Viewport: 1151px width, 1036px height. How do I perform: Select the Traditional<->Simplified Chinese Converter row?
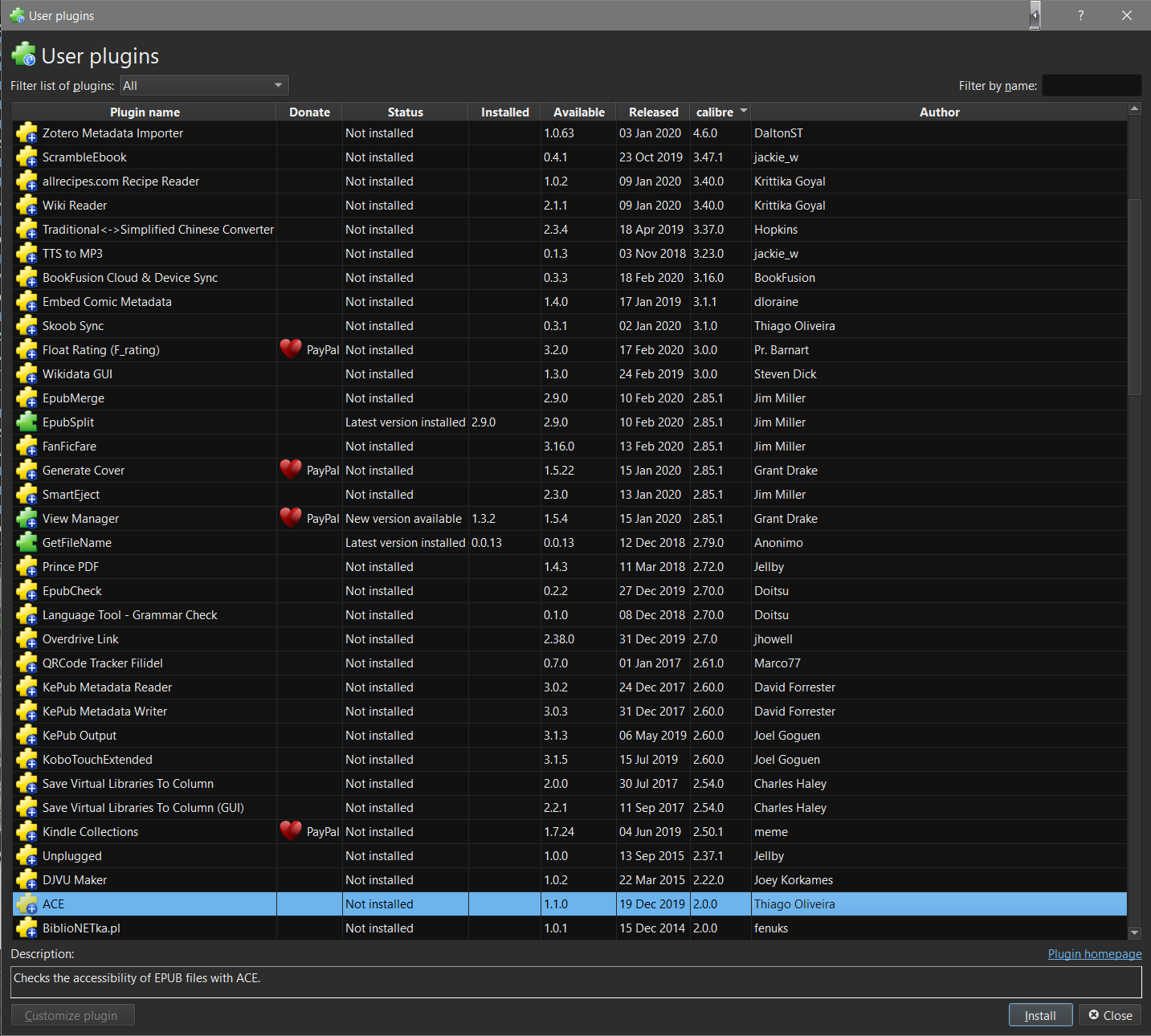[x=569, y=230]
